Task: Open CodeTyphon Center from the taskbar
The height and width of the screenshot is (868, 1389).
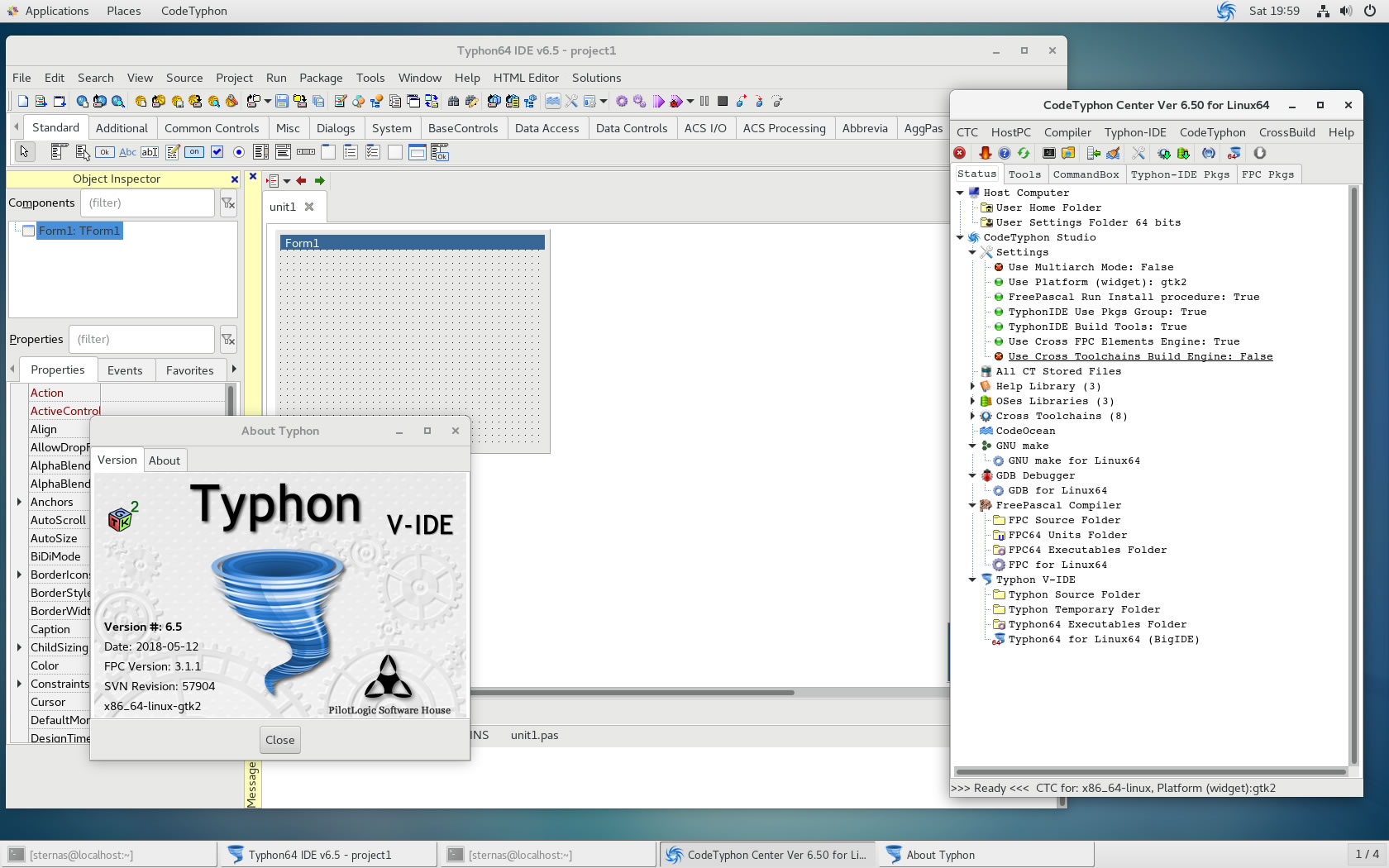Action: [x=767, y=855]
